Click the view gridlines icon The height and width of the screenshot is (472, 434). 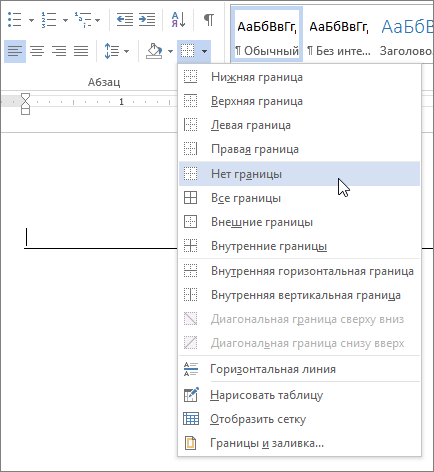pyautogui.click(x=191, y=419)
